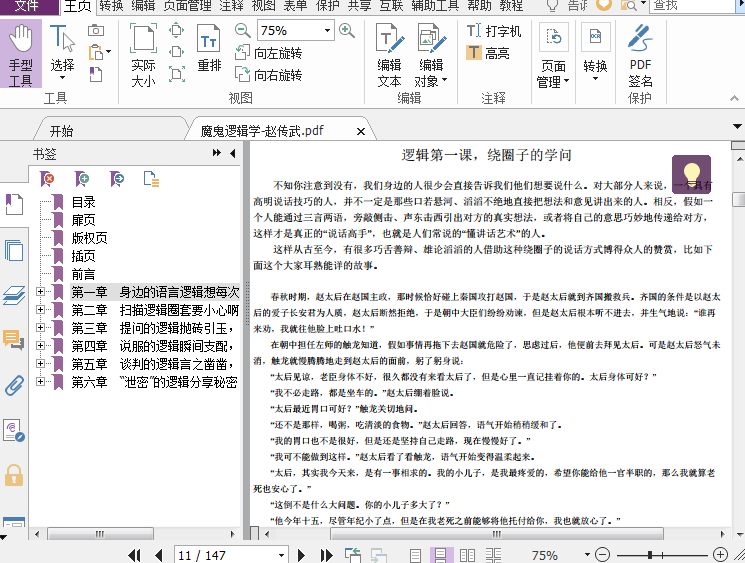Rotate the view left (向左旋转)

(268, 53)
